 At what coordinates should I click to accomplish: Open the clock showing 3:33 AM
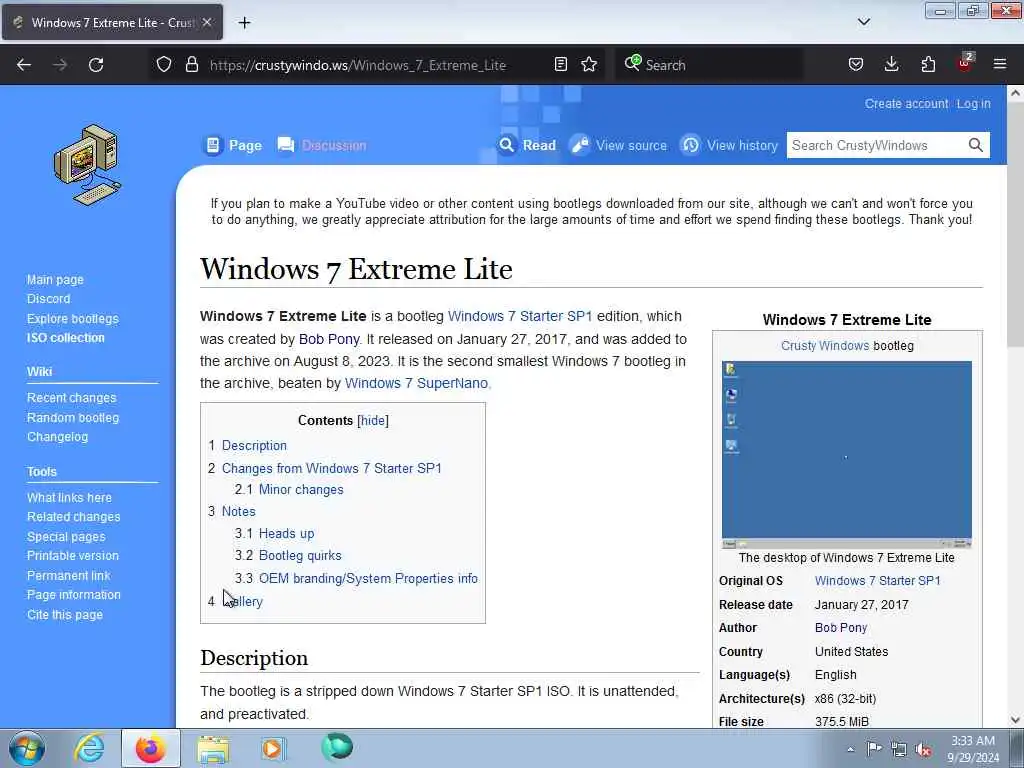tap(973, 749)
